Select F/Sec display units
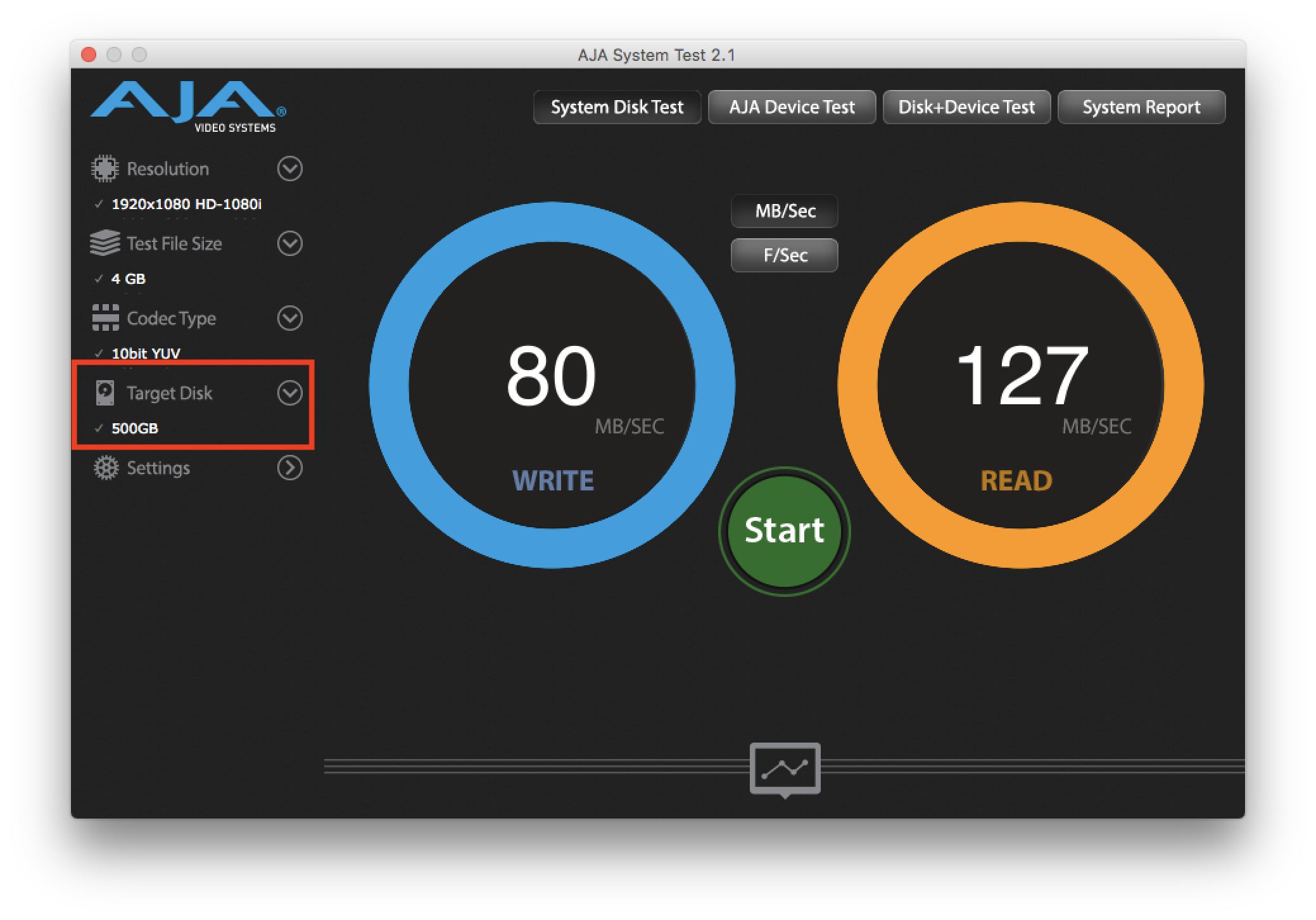1316x920 pixels. tap(785, 255)
